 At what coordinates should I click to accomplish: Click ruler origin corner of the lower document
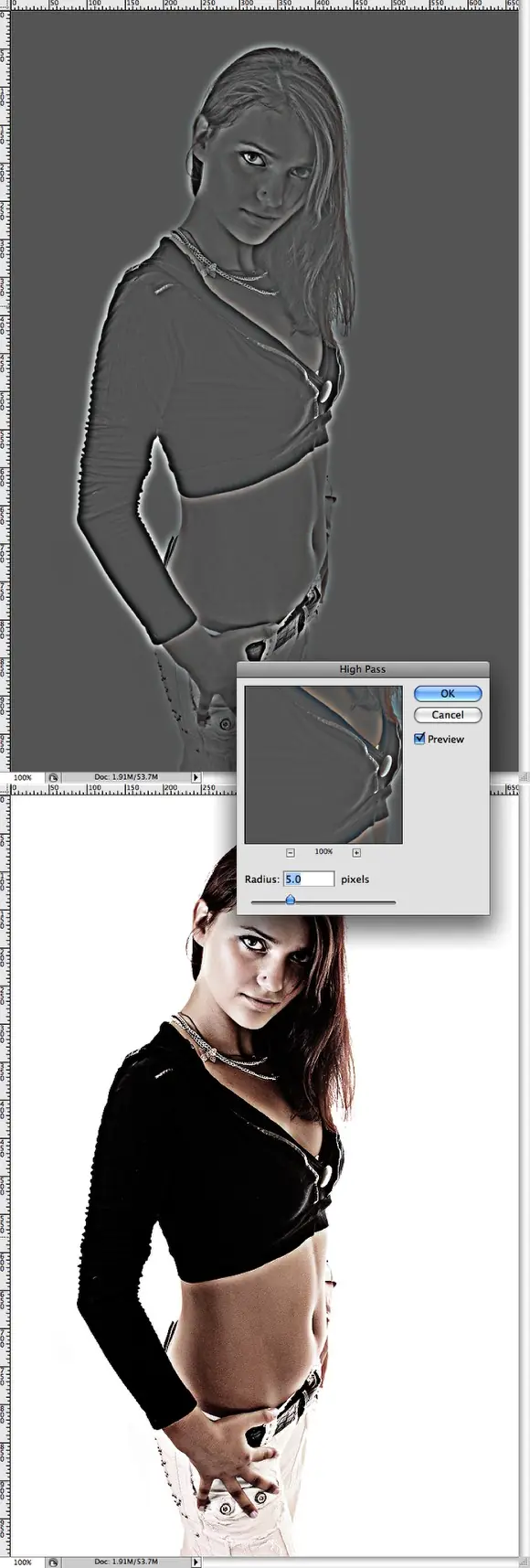tap(4, 787)
